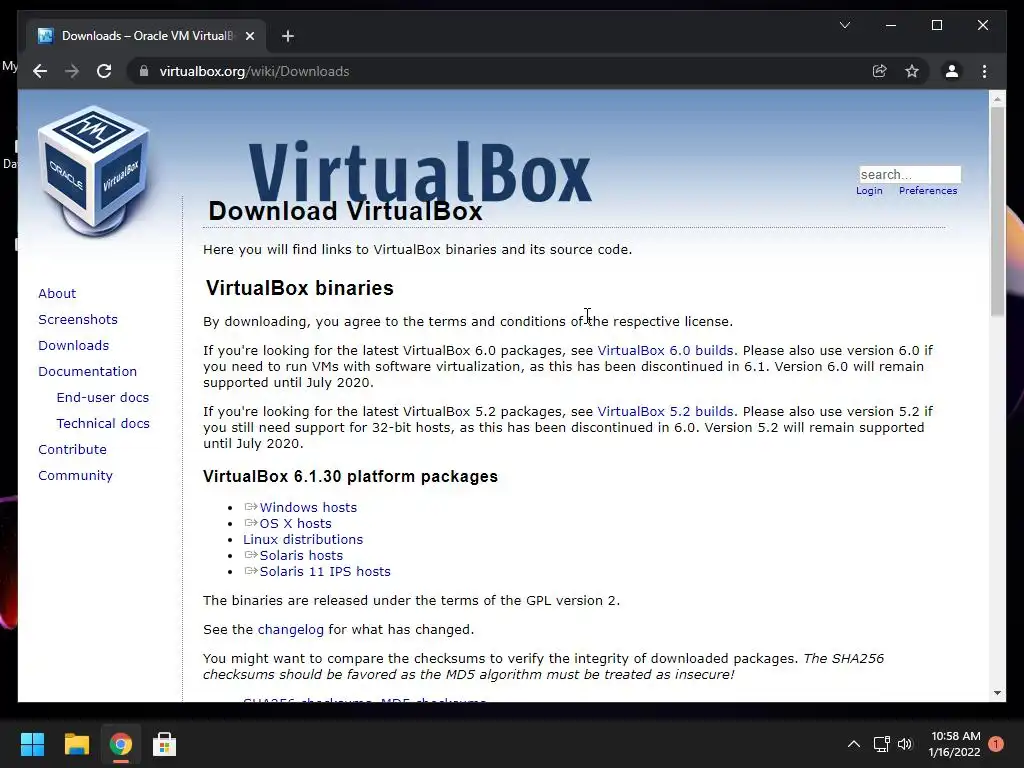
Task: Click the padlock site info icon
Action: tap(144, 71)
